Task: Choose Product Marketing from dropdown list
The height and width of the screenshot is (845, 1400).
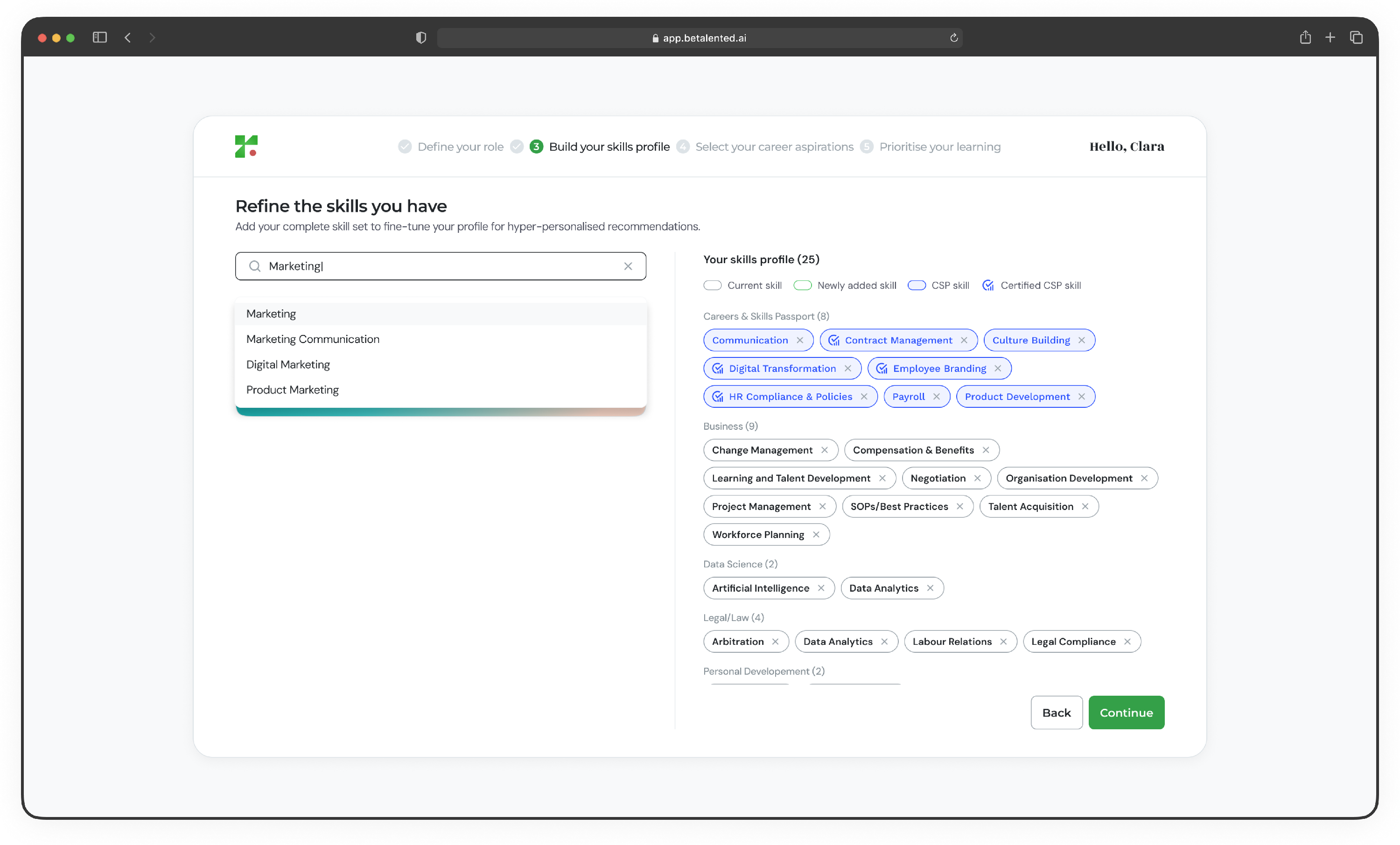Action: [292, 389]
